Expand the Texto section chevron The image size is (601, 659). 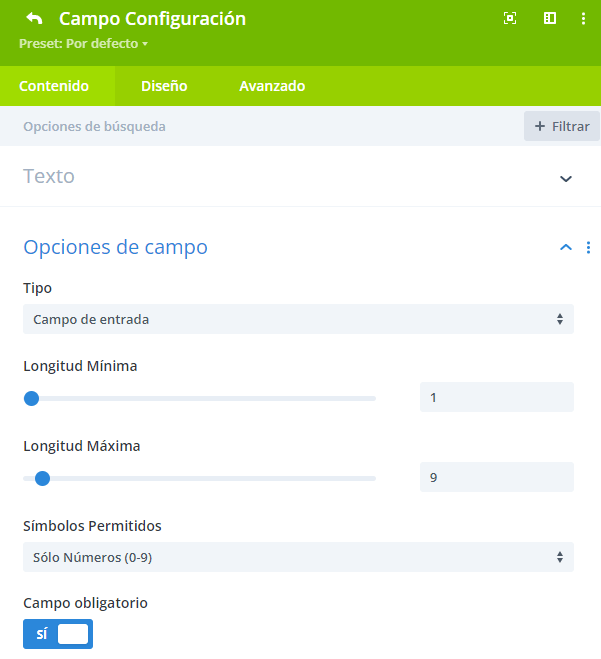point(566,179)
